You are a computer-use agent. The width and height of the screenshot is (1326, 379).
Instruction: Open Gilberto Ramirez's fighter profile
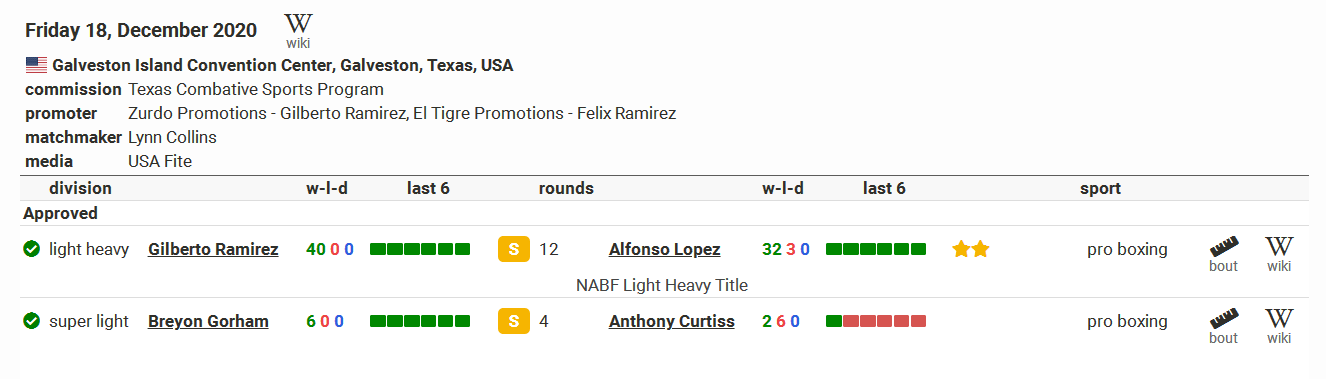pos(213,249)
